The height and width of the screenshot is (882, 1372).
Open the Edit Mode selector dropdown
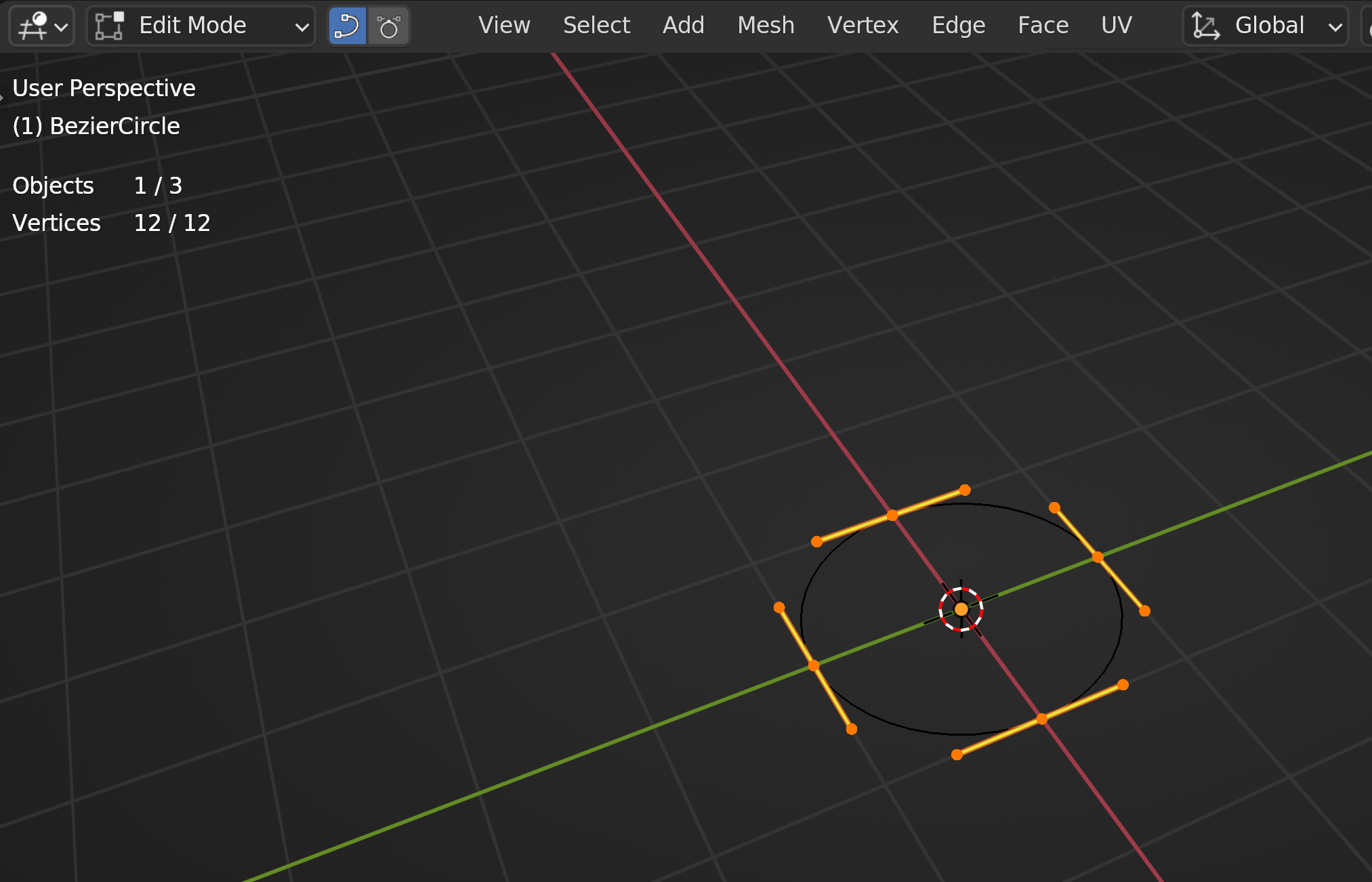click(x=201, y=26)
